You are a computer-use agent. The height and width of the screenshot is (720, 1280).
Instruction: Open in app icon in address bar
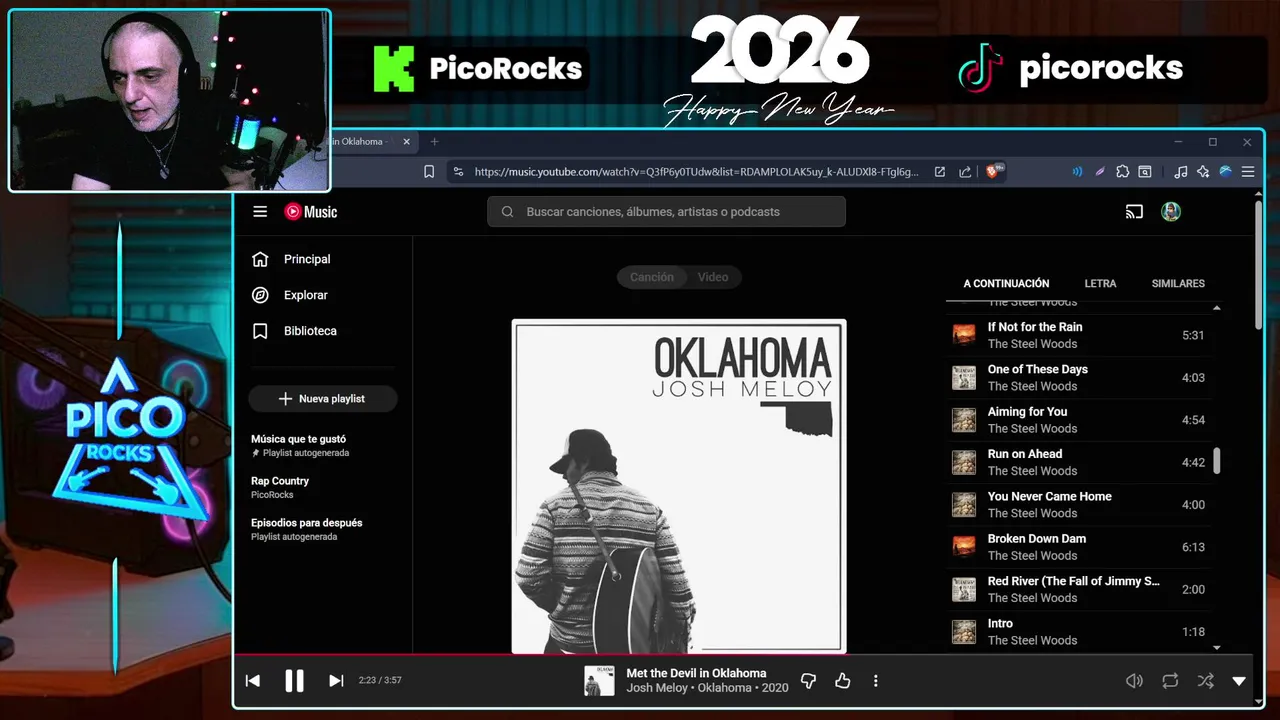(940, 172)
